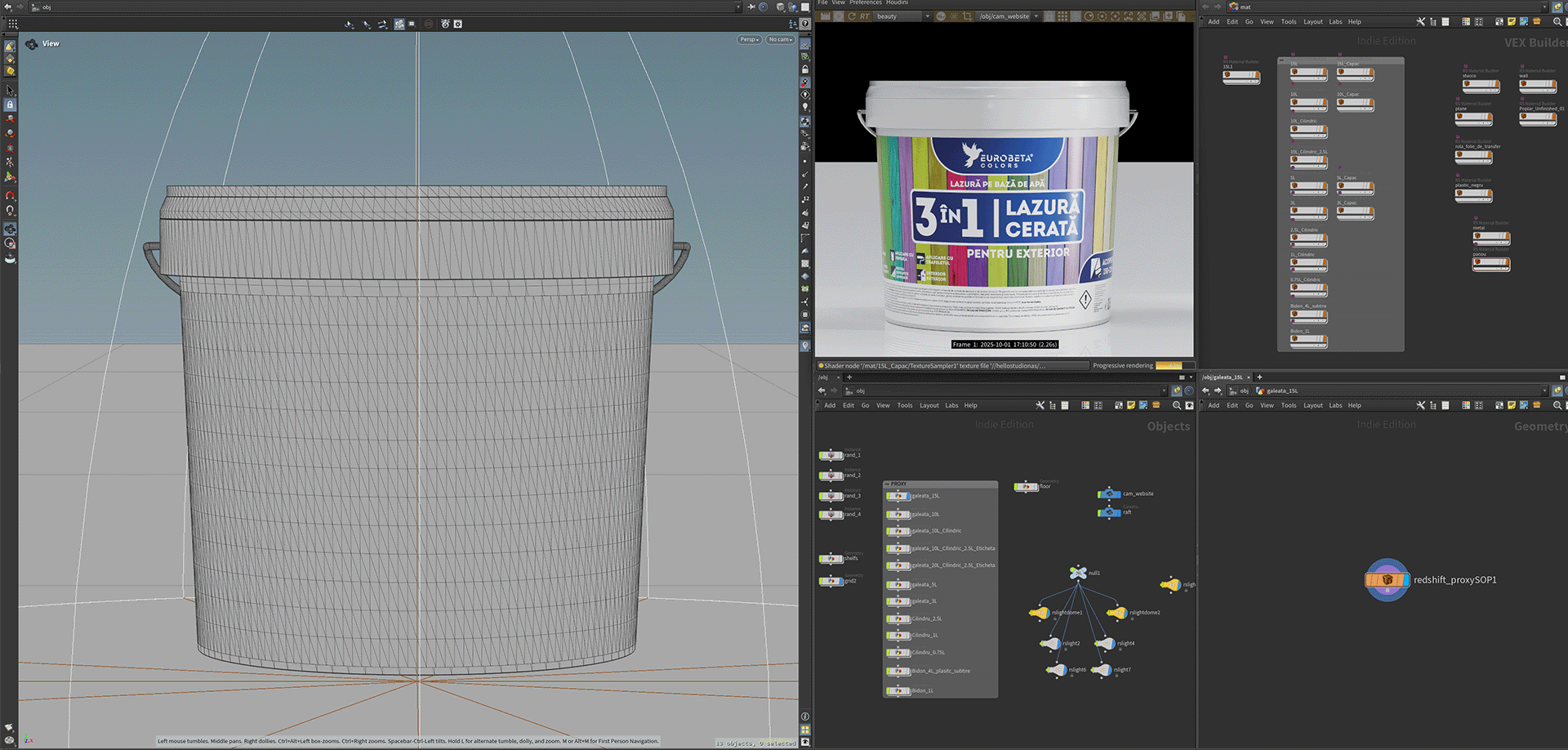Toggle the lock icon in viewport left toolbar
The width and height of the screenshot is (1568, 750).
click(x=10, y=105)
